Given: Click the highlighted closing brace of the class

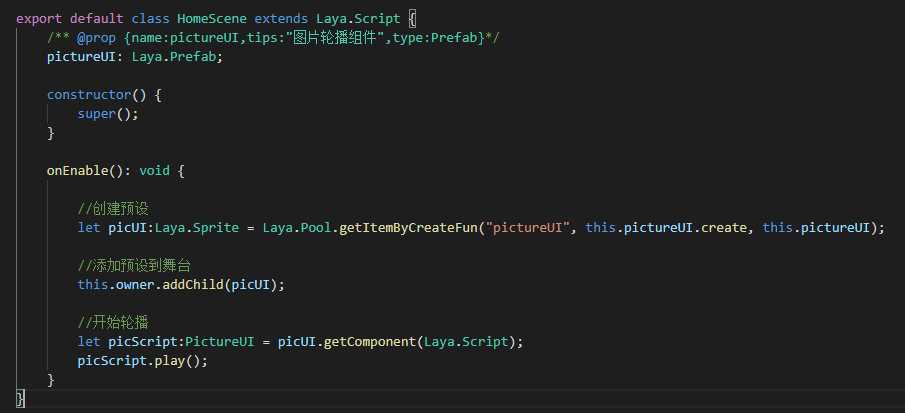Looking at the screenshot, I should [20, 398].
